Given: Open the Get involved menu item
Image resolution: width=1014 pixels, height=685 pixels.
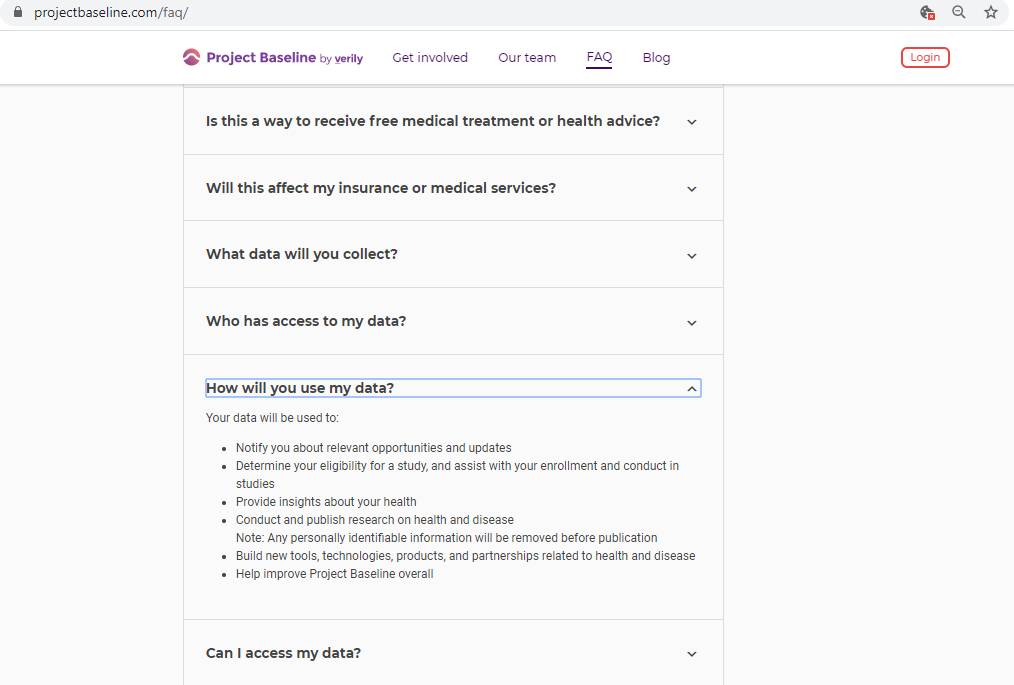Looking at the screenshot, I should coord(430,58).
